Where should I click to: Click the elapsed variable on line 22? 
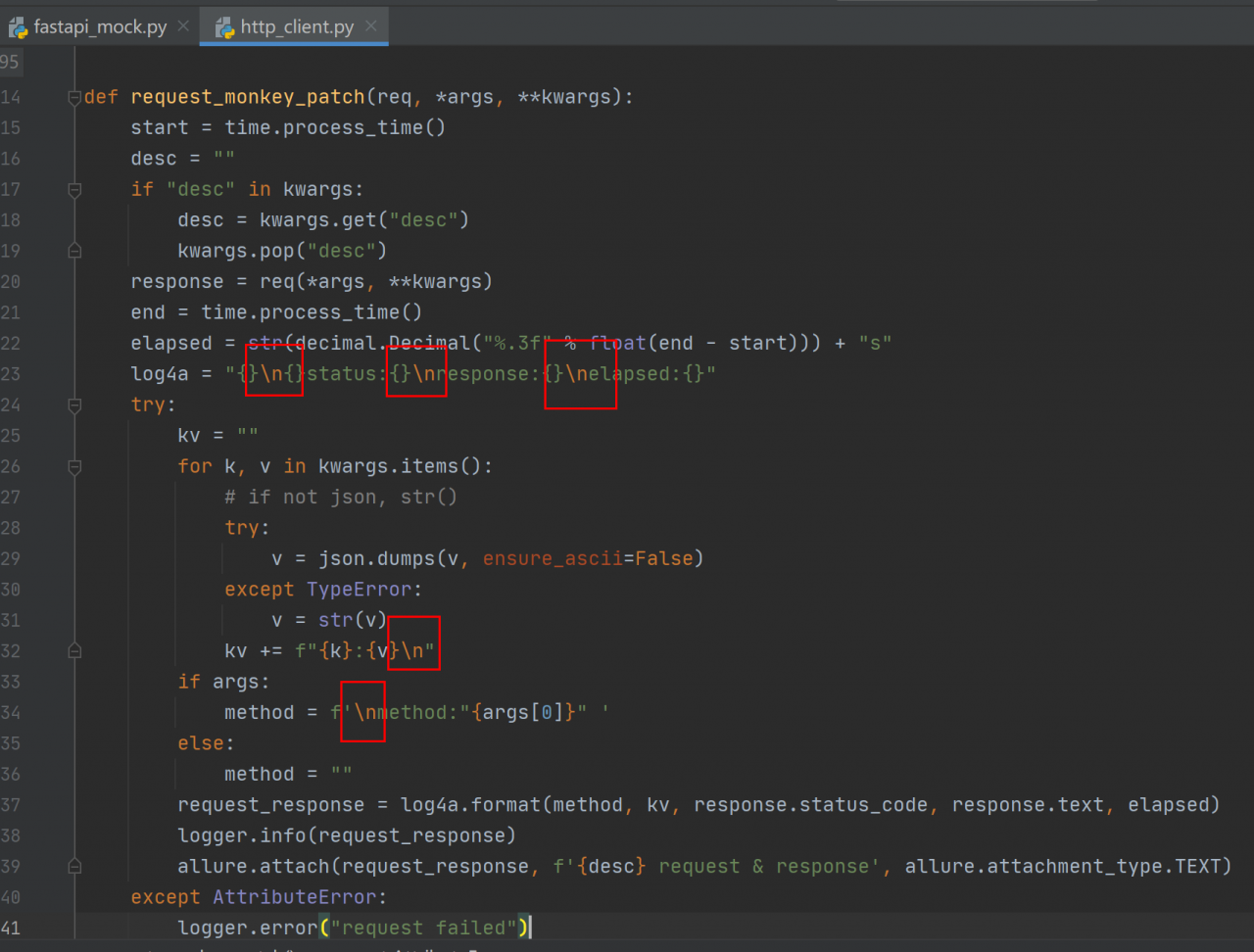[171, 343]
